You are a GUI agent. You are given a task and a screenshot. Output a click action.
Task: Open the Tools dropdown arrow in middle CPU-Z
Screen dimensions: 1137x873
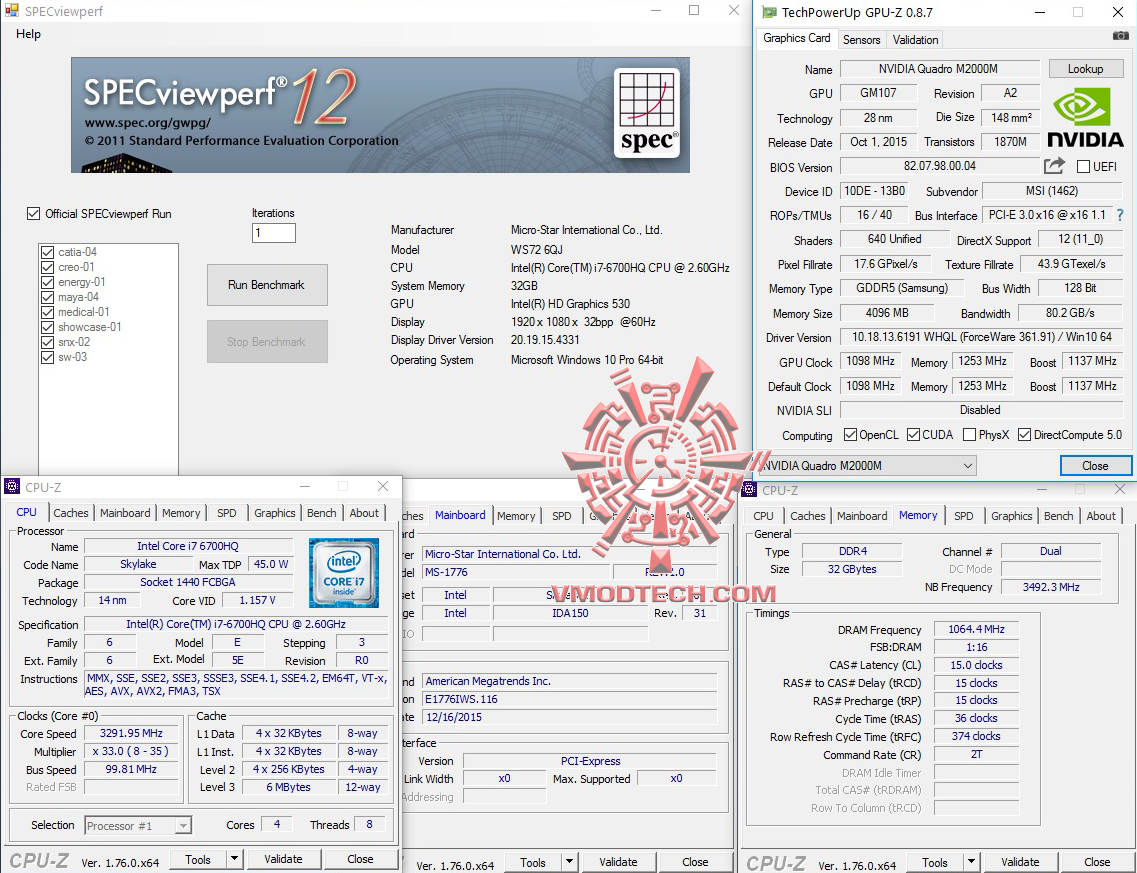(569, 862)
